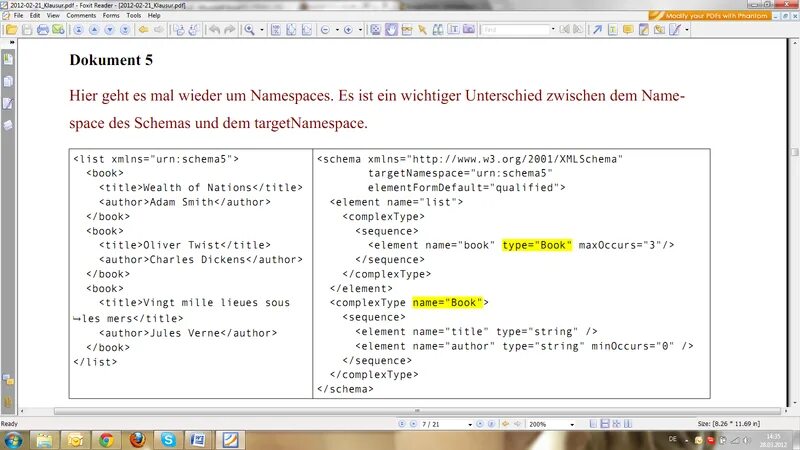Image resolution: width=800 pixels, height=450 pixels.
Task: Save the document with the disk icon
Action: point(27,30)
